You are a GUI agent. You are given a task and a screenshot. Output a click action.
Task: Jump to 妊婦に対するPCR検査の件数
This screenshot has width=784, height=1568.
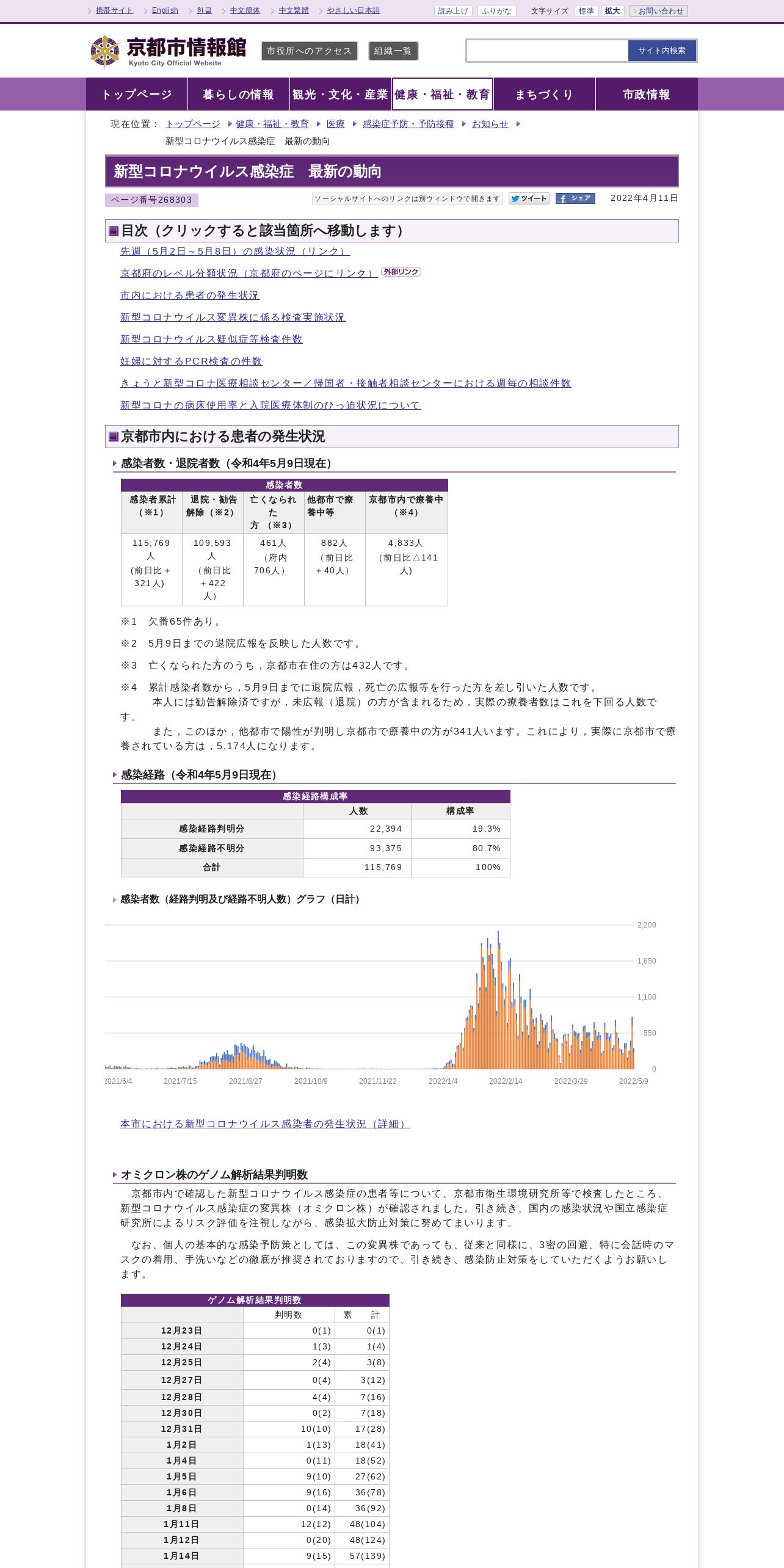(x=191, y=361)
